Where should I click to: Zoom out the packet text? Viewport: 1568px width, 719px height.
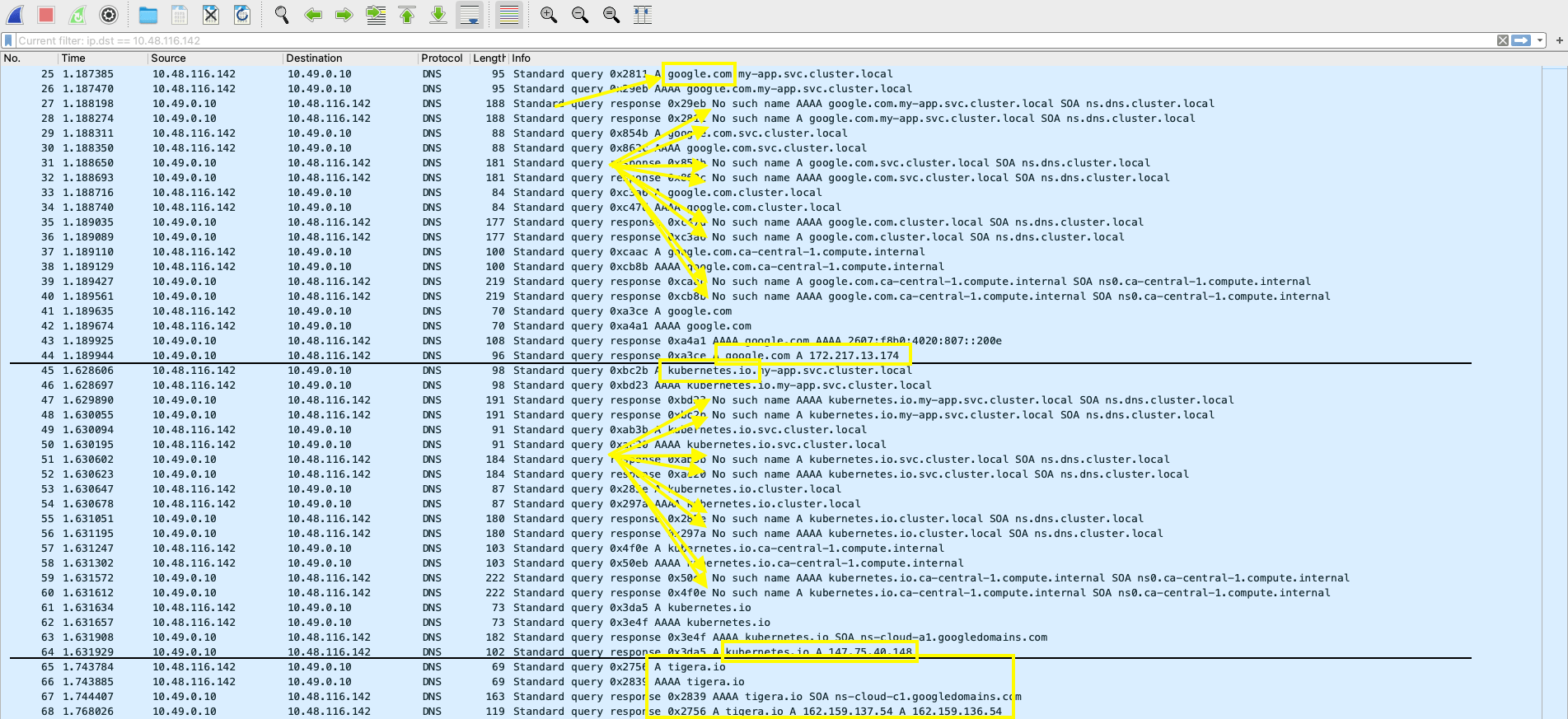(x=580, y=15)
